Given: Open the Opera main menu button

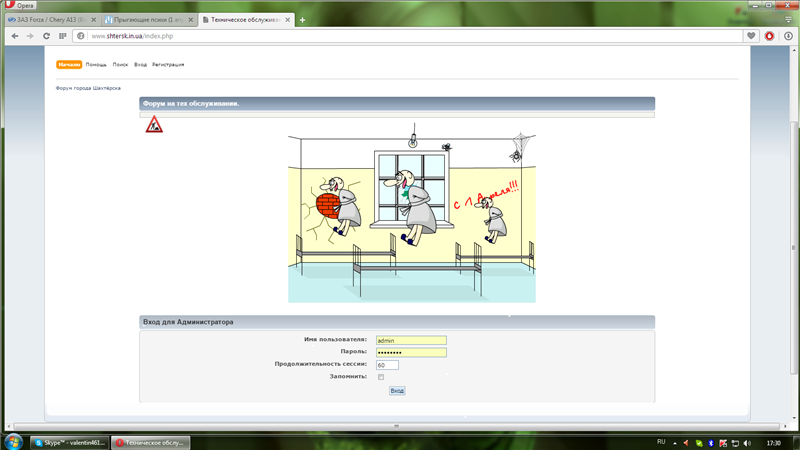Looking at the screenshot, I should [x=19, y=5].
